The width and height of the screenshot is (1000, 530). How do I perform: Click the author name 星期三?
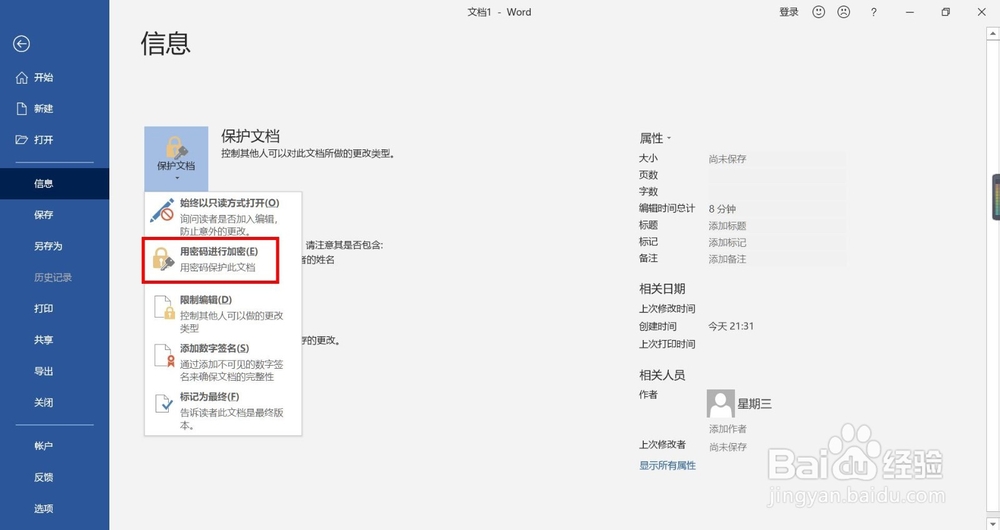point(754,404)
